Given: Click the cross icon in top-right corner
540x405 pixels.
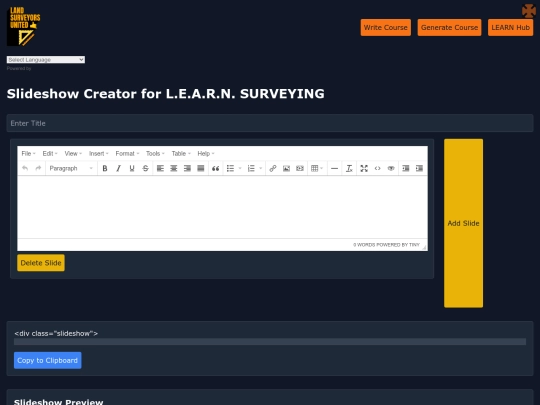Looking at the screenshot, I should click(529, 11).
